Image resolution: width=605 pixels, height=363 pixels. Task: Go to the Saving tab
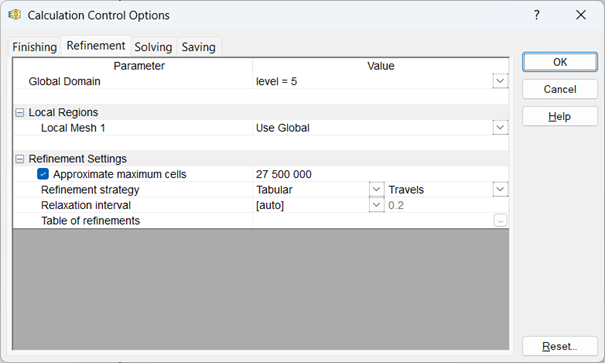(198, 47)
